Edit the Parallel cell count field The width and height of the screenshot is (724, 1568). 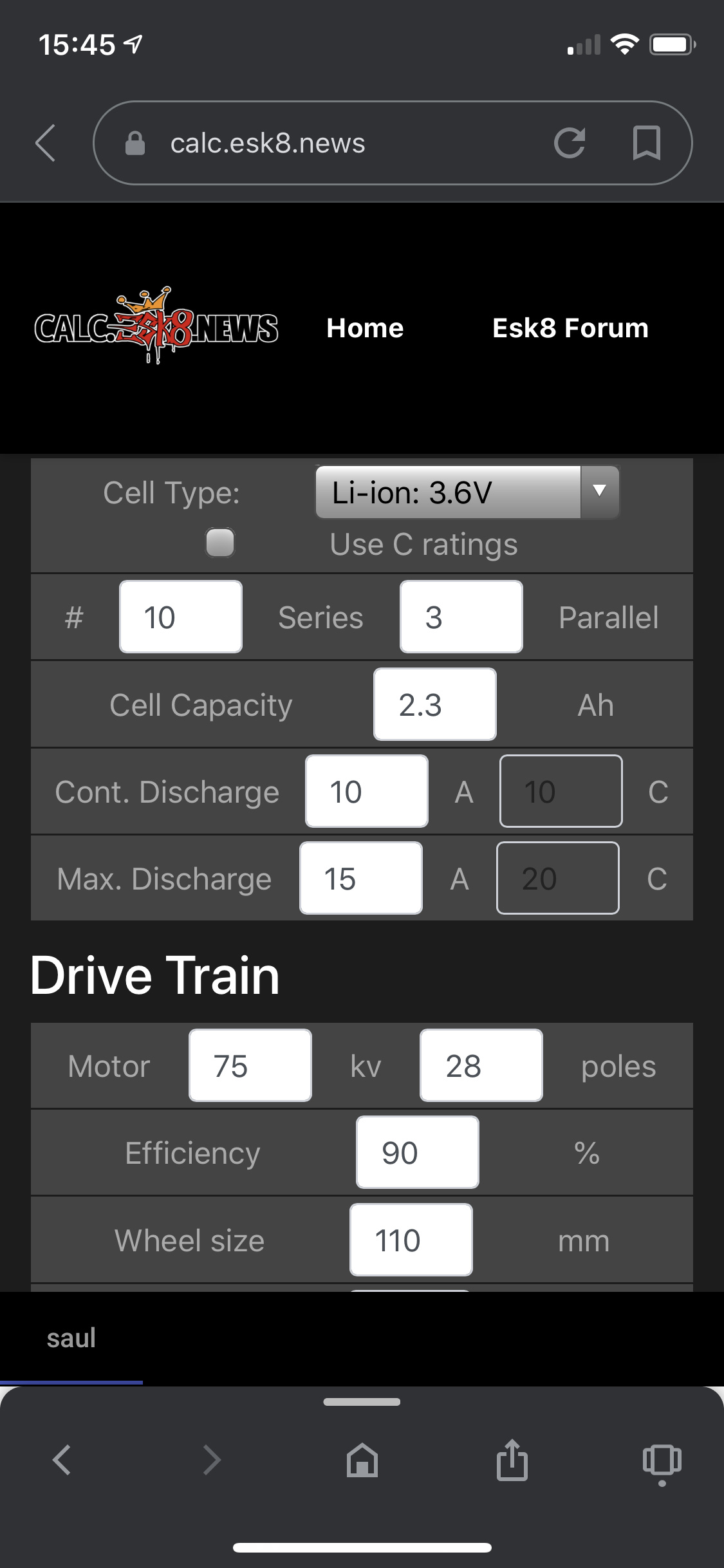(461, 617)
